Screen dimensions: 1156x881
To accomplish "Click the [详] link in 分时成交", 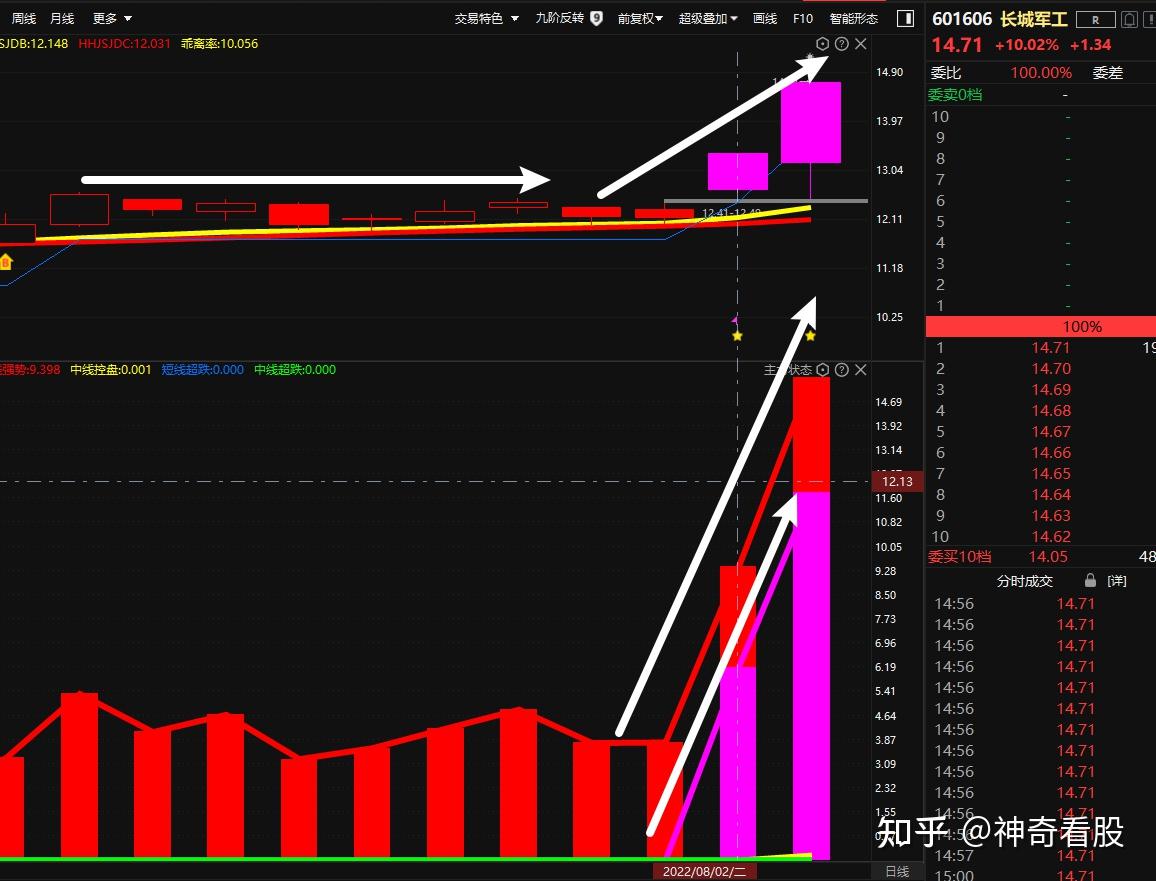I will pyautogui.click(x=1117, y=580).
